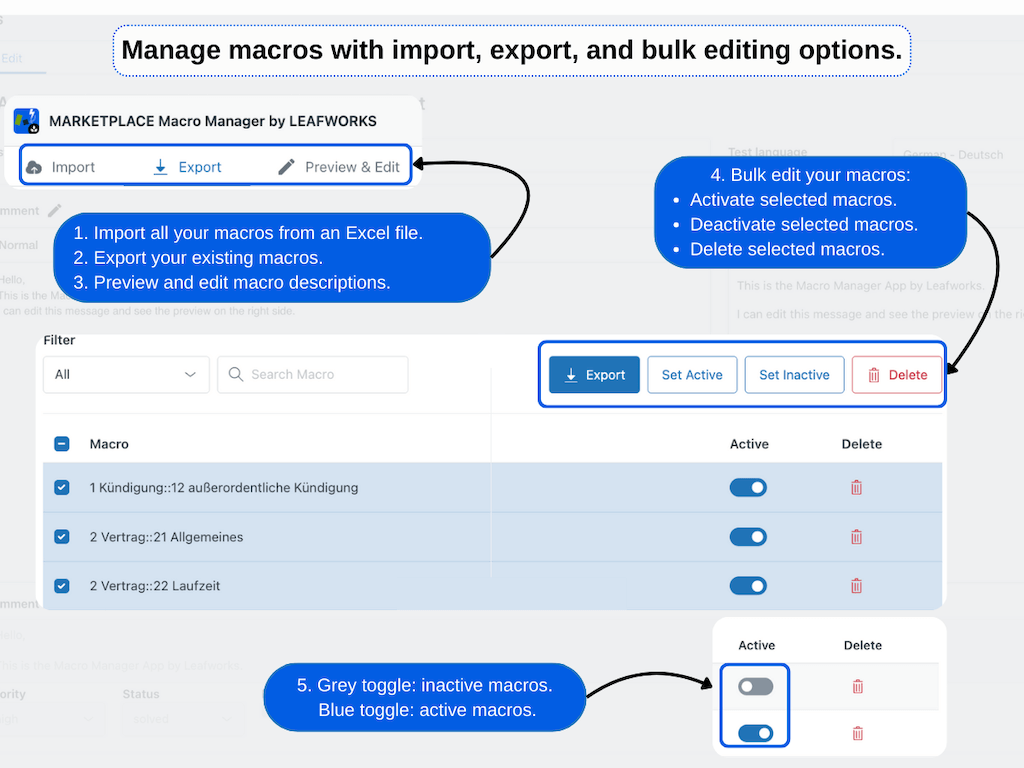Enable the grey inactive toggle in the Active column
The height and width of the screenshot is (768, 1024).
[x=754, y=686]
